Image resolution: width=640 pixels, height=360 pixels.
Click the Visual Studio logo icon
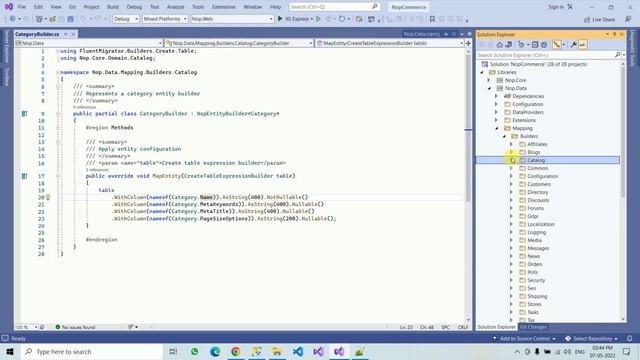pyautogui.click(x=9, y=7)
